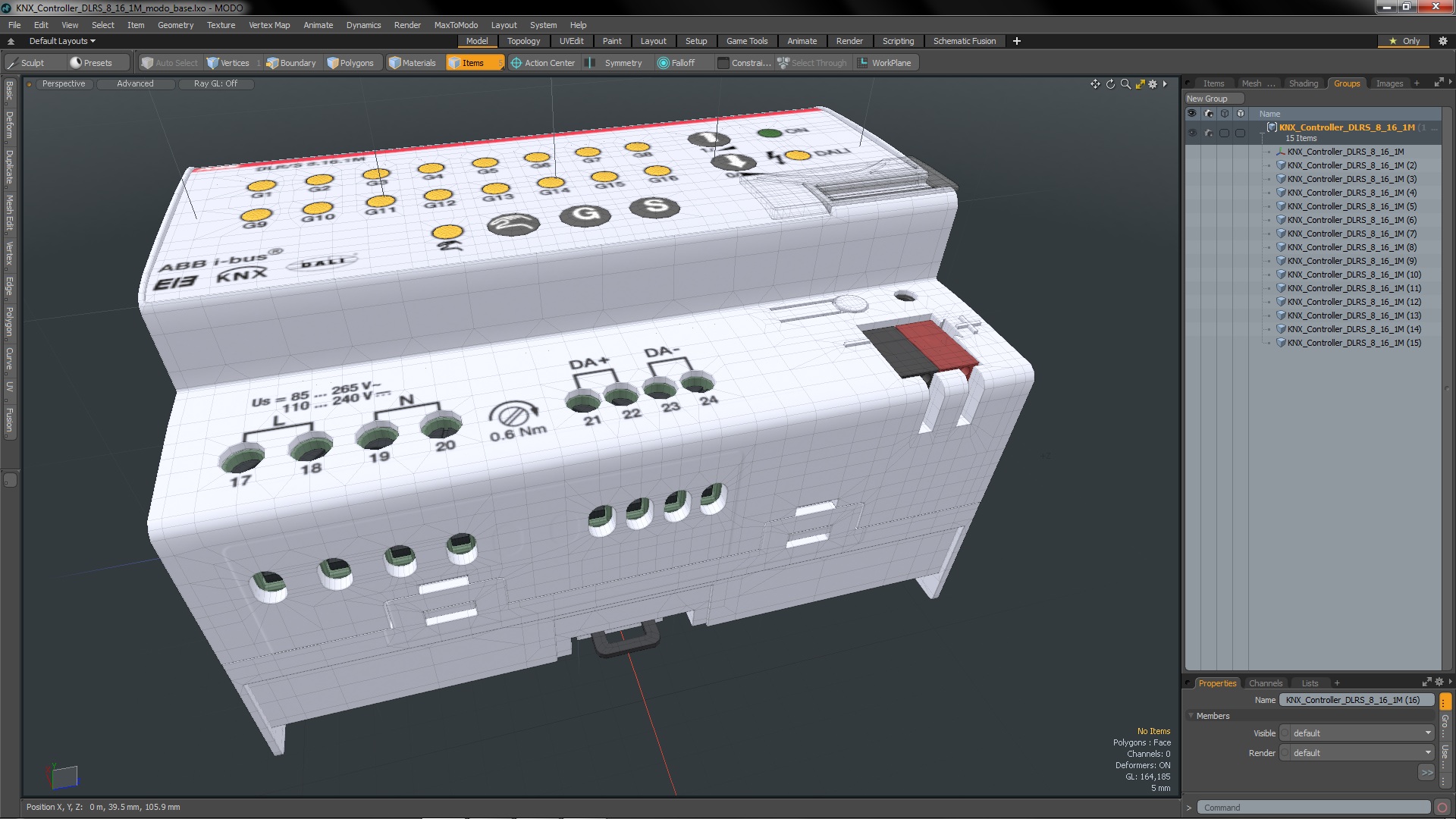The image size is (1456, 819).
Task: Click the home arrow icon beside Default Layouts
Action: [11, 41]
